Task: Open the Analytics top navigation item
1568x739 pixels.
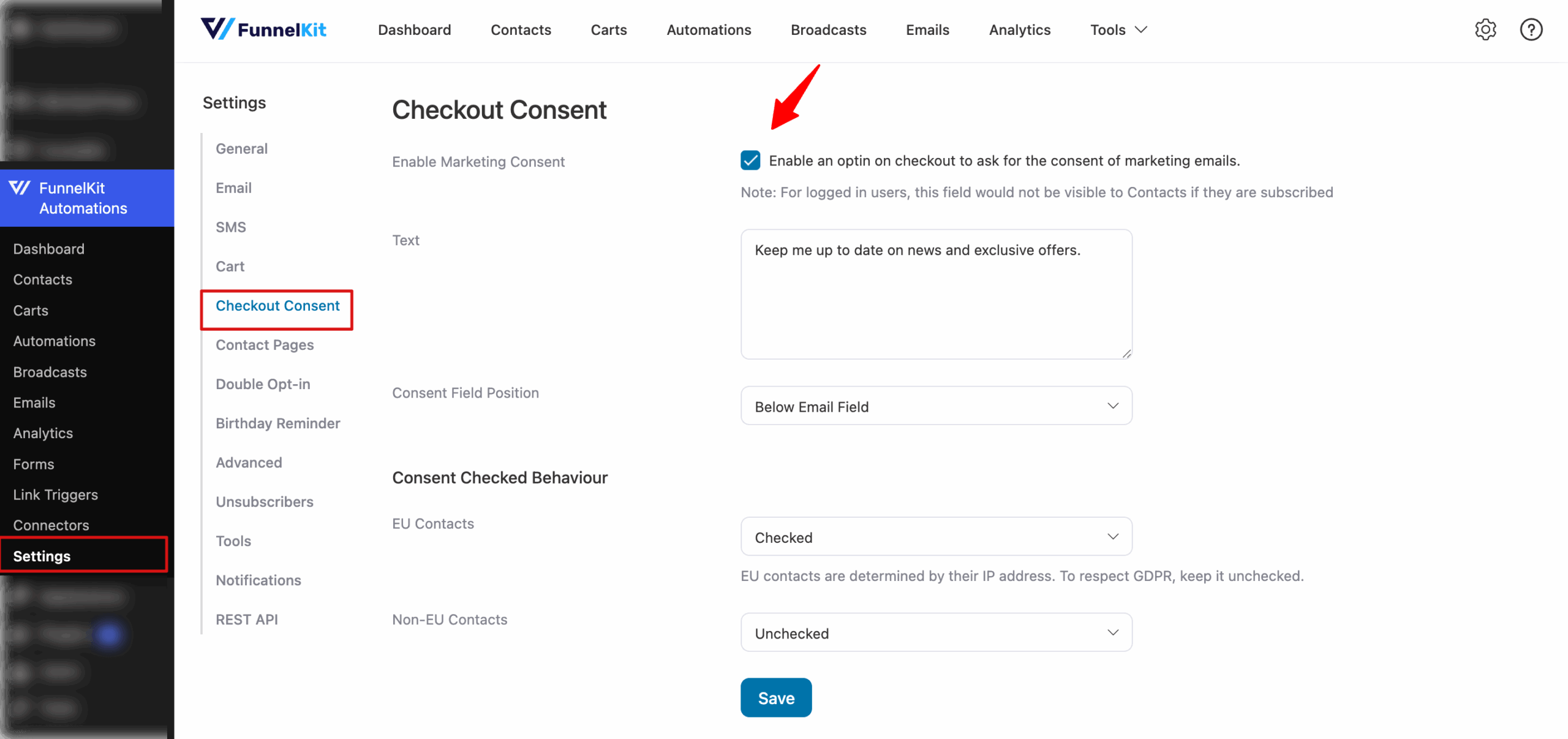Action: point(1019,29)
